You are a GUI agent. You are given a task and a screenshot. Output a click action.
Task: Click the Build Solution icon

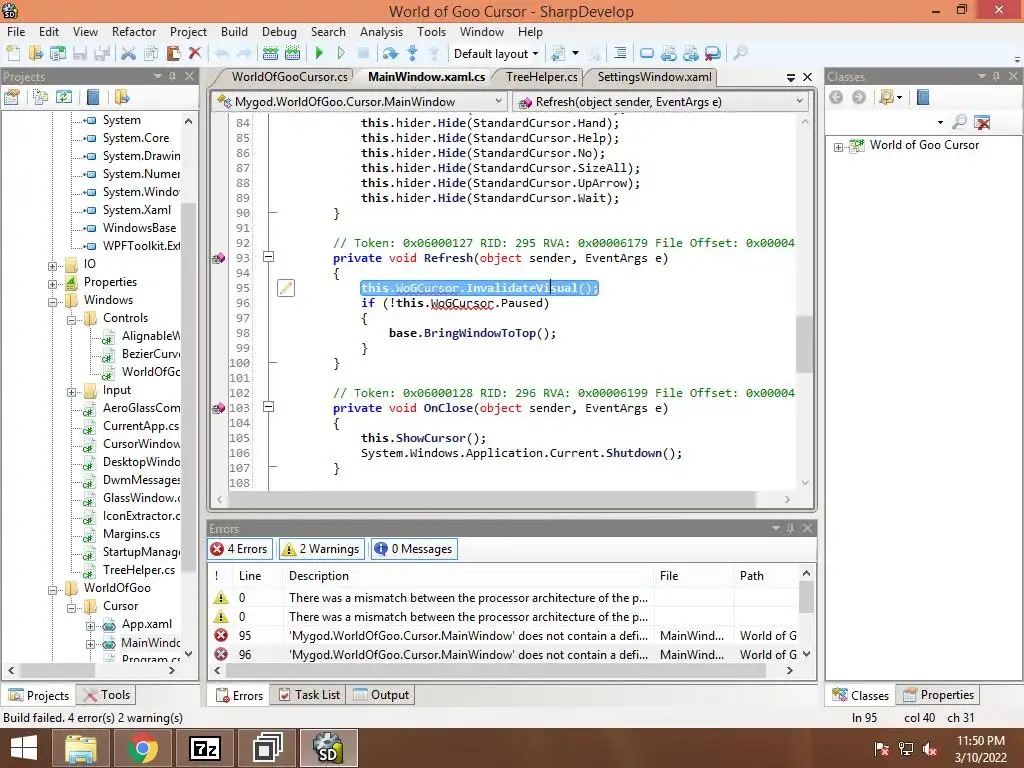pyautogui.click(x=270, y=54)
